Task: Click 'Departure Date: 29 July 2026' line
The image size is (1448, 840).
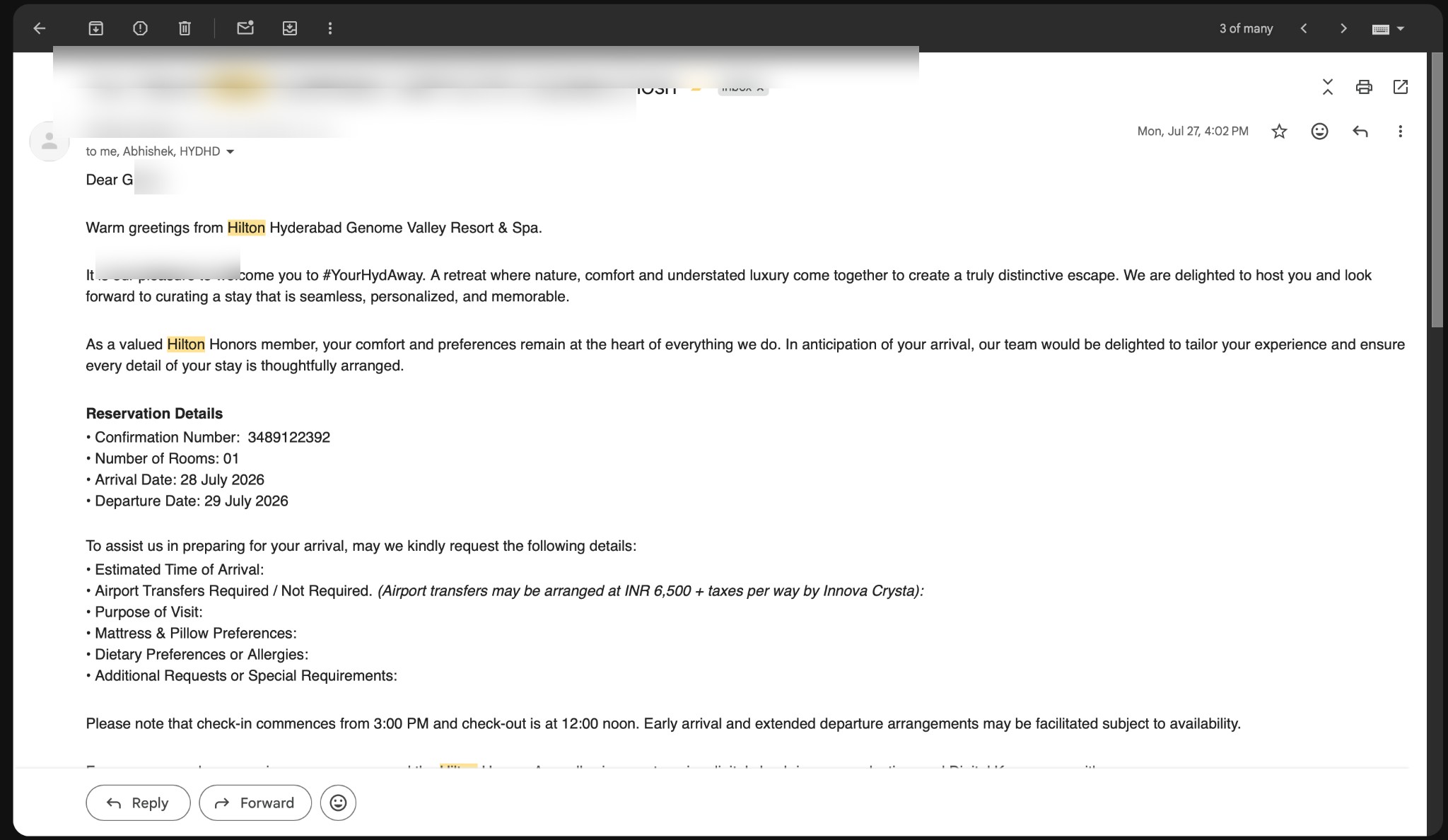Action: pos(187,501)
